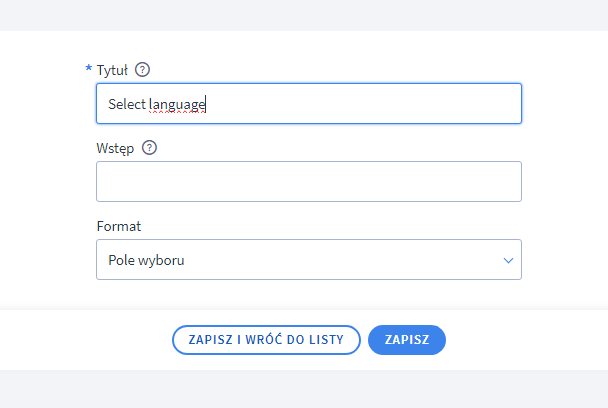
Task: Show tooltip for the intro field help
Action: point(150,148)
